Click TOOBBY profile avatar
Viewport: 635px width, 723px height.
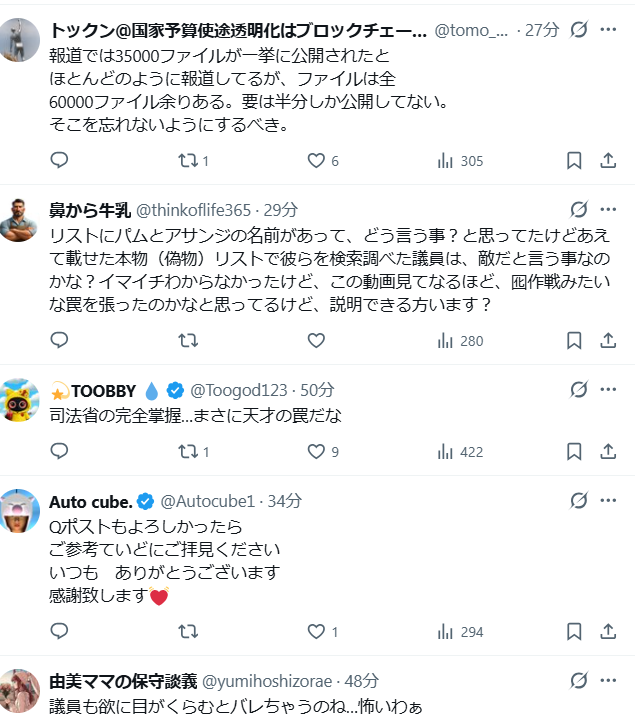(x=21, y=399)
